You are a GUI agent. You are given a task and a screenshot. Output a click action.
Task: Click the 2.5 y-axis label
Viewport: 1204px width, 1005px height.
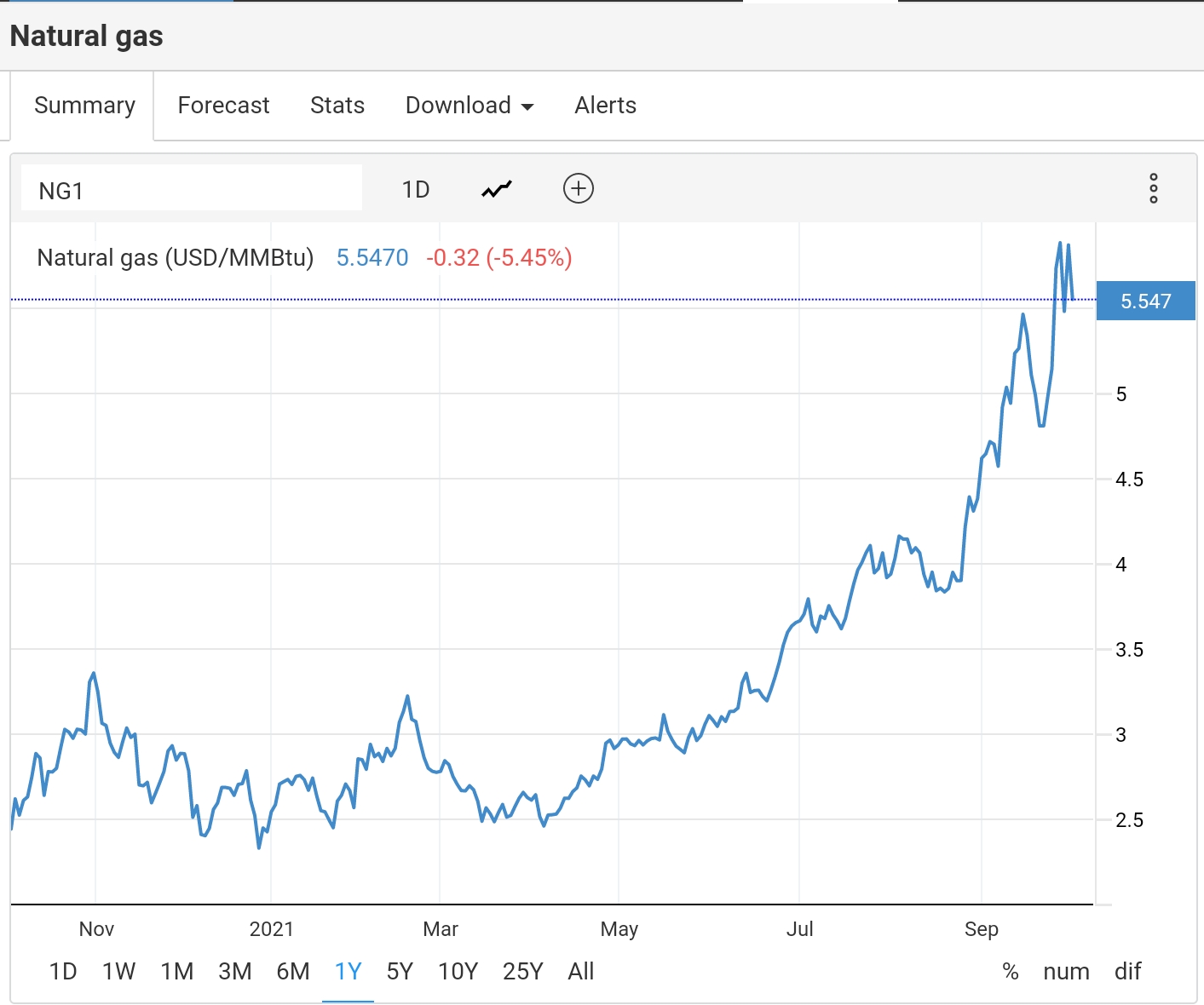pyautogui.click(x=1130, y=820)
